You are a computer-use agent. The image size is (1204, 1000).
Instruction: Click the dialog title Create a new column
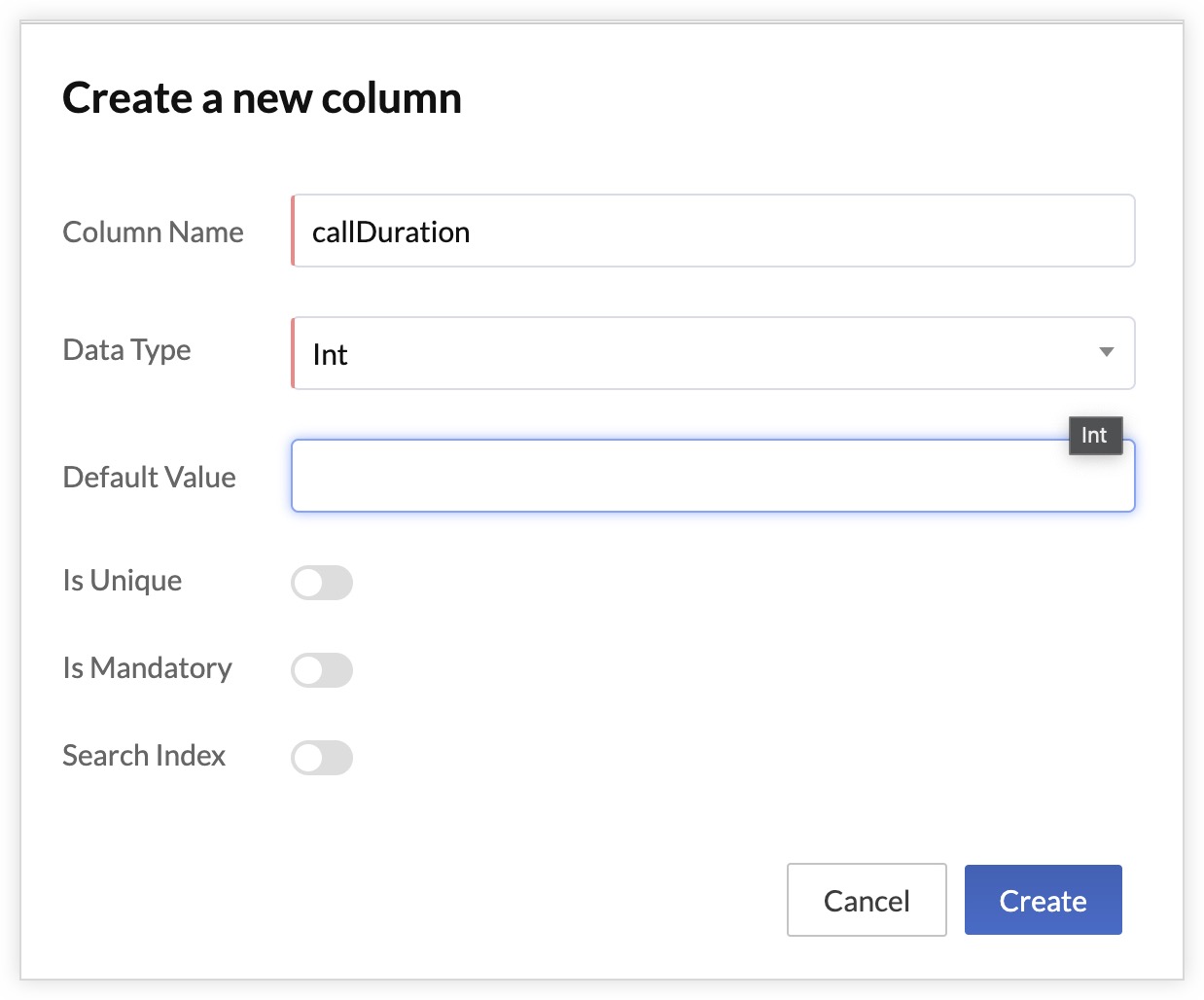click(262, 97)
